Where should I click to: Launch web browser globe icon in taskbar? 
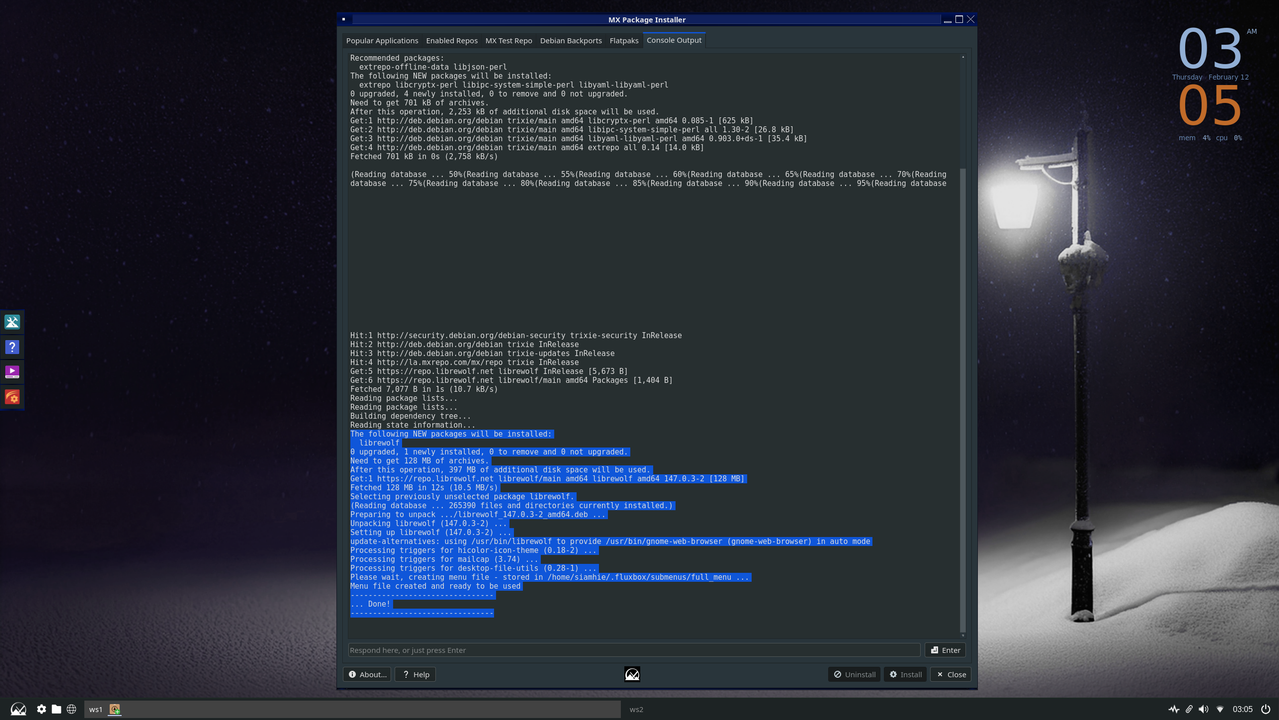click(x=71, y=709)
